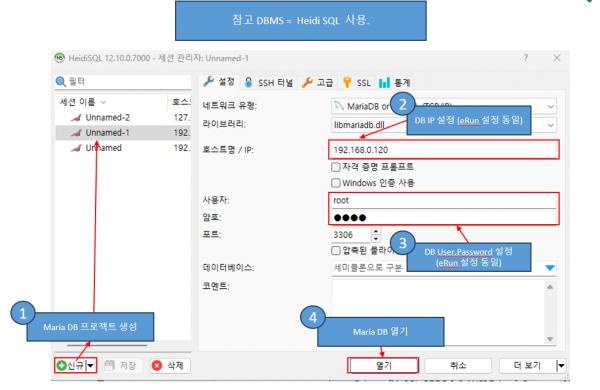Click the 열기 button

point(383,366)
